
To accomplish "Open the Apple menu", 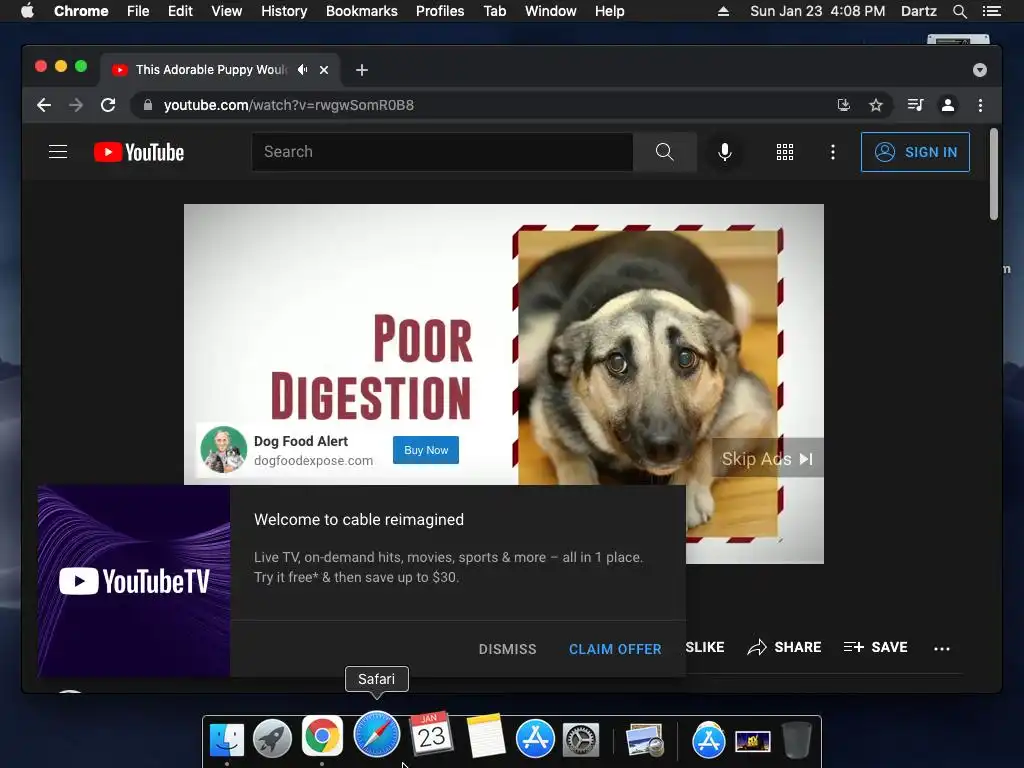I will coord(27,11).
